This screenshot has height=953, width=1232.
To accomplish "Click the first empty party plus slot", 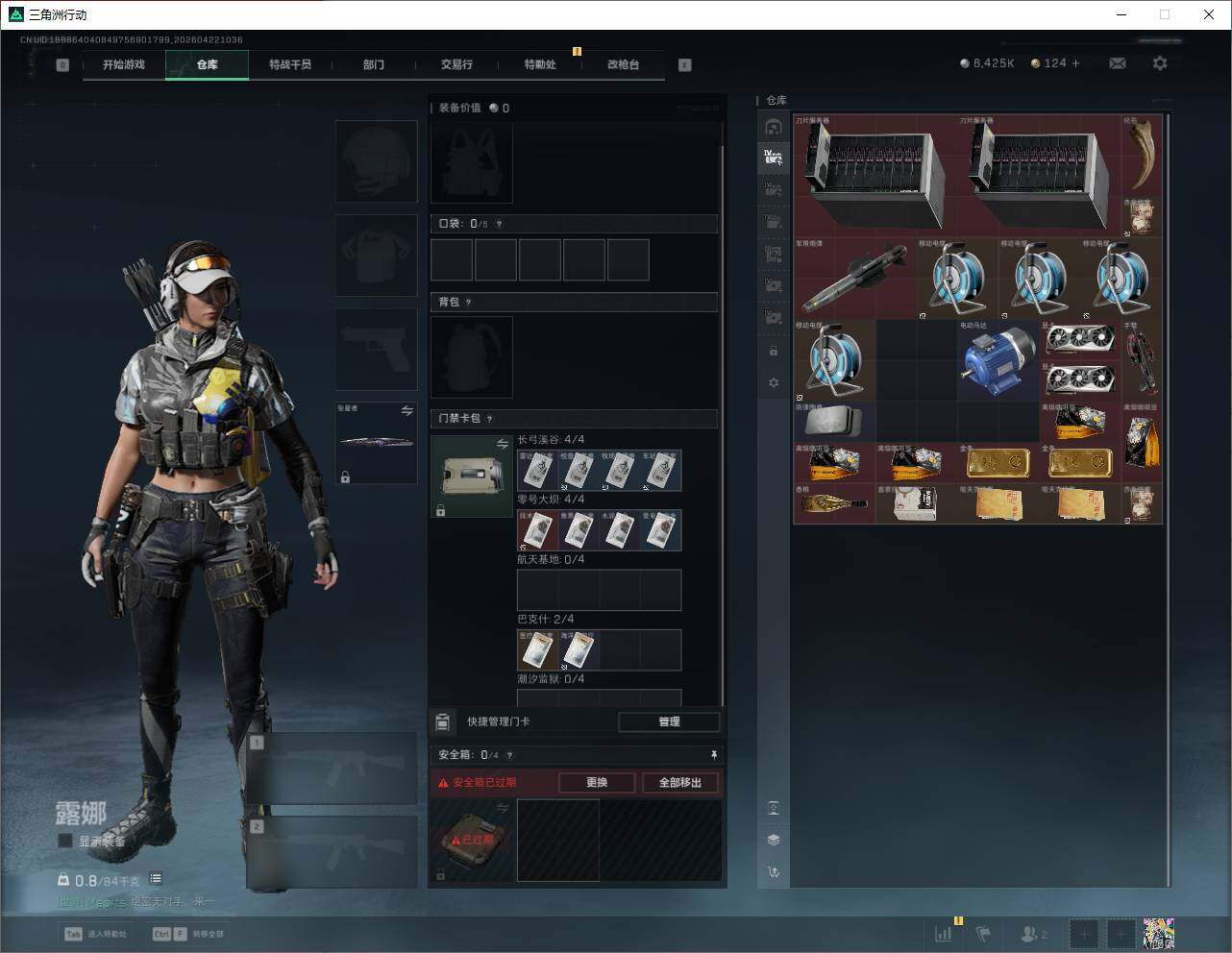I will pos(1084,934).
